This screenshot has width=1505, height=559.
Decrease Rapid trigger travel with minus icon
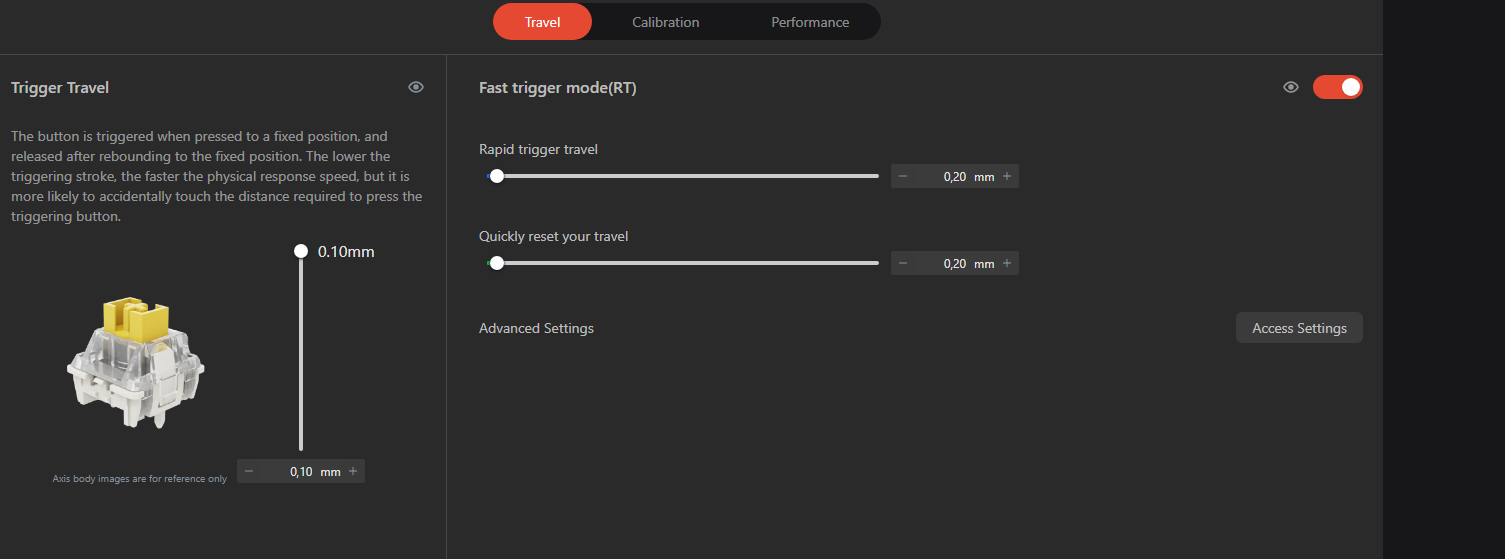coord(903,177)
